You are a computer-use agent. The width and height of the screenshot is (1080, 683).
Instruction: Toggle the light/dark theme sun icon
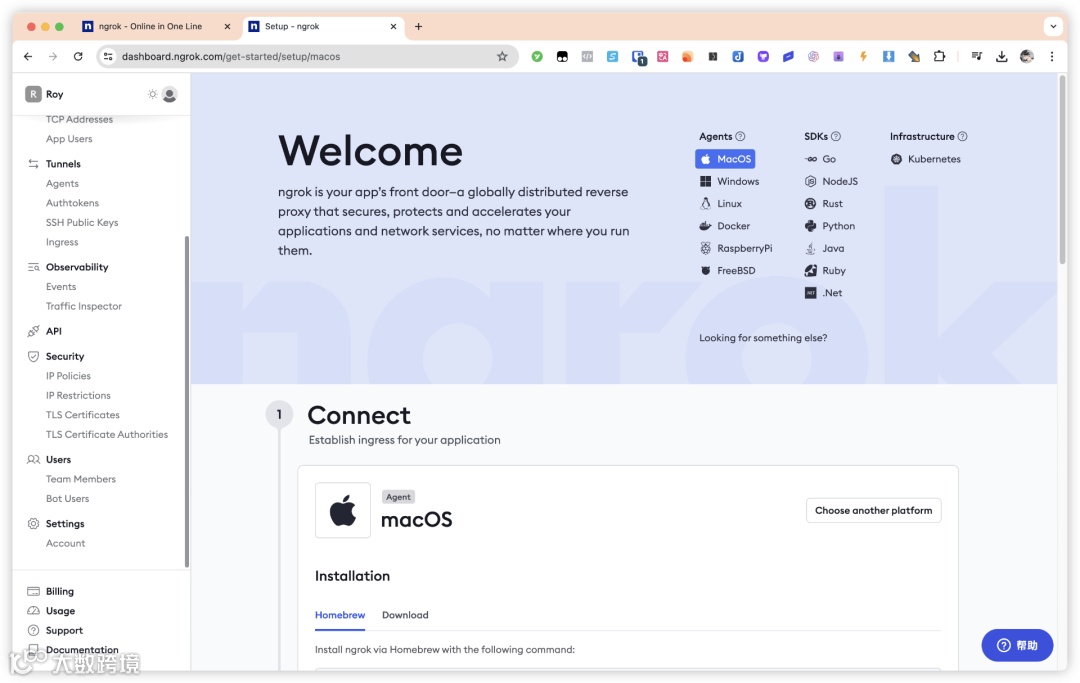(x=152, y=94)
